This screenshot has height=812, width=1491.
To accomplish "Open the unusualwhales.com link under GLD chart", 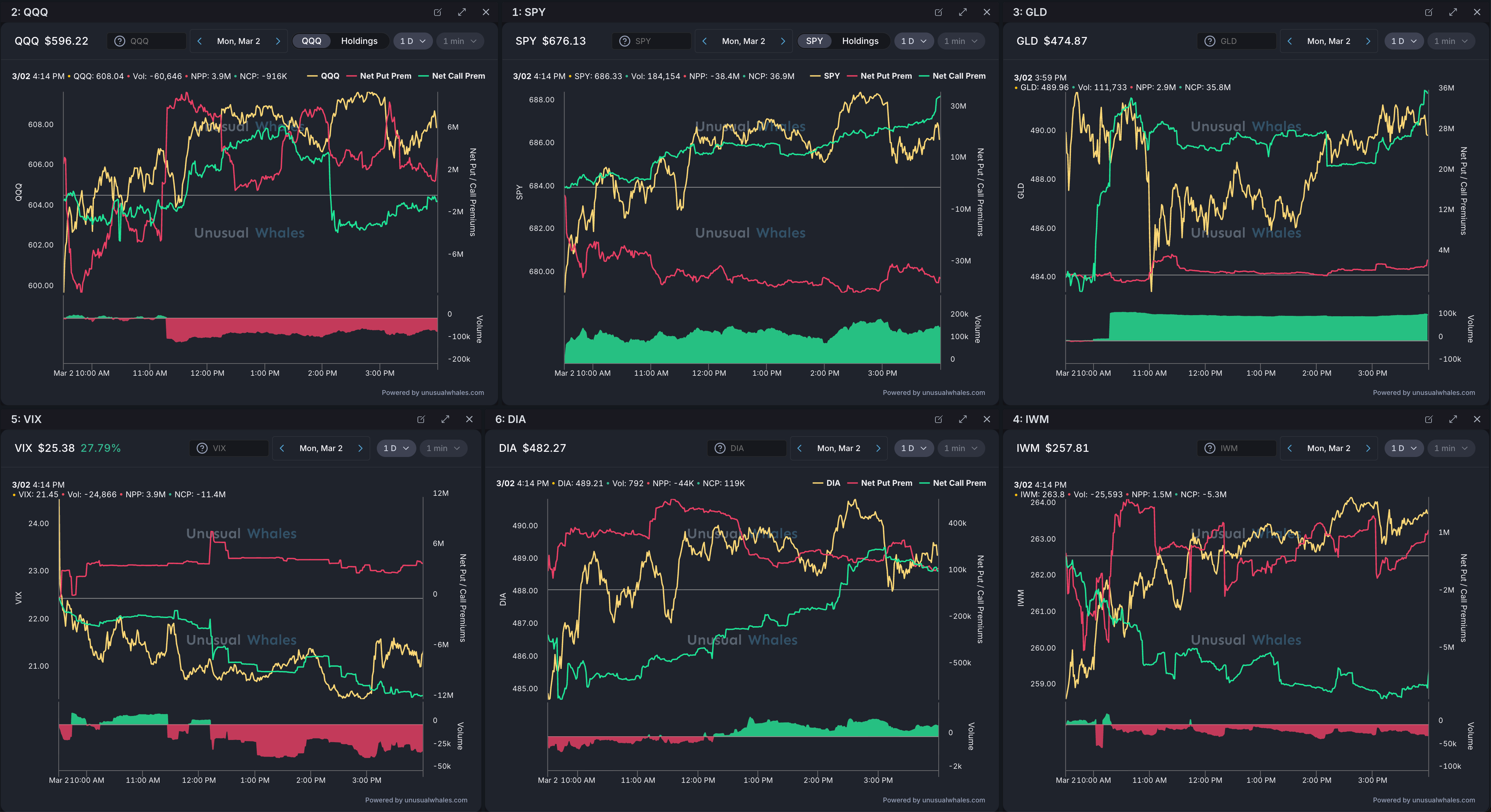I will 1443,392.
